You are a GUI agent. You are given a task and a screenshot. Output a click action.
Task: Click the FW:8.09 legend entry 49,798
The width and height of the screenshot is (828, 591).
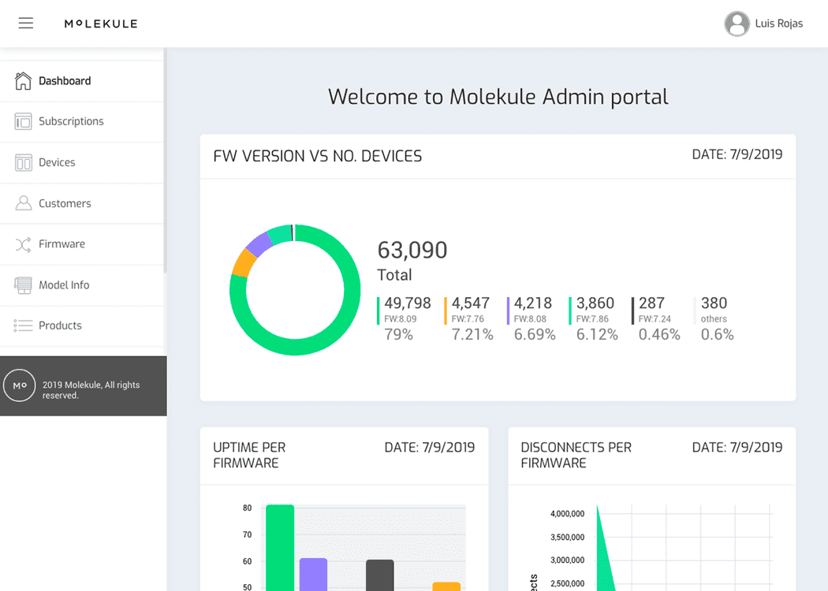click(403, 318)
